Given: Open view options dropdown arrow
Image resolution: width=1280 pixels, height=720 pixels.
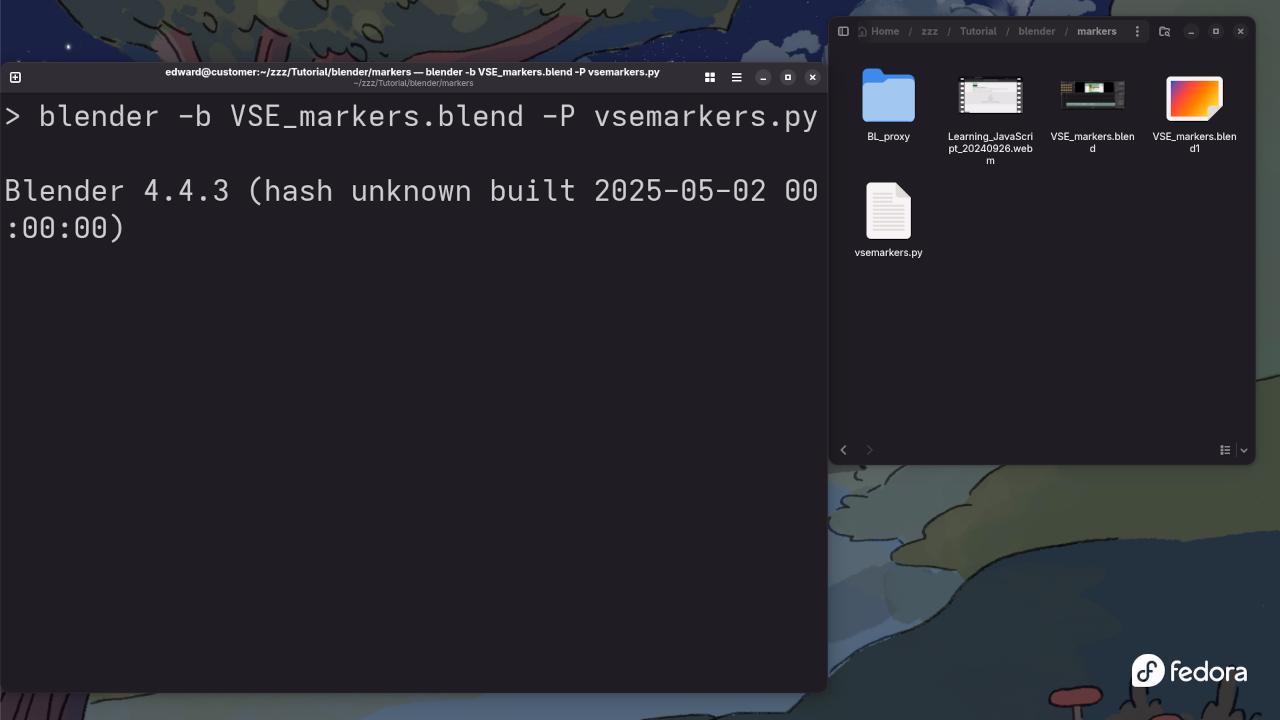Looking at the screenshot, I should coord(1244,450).
